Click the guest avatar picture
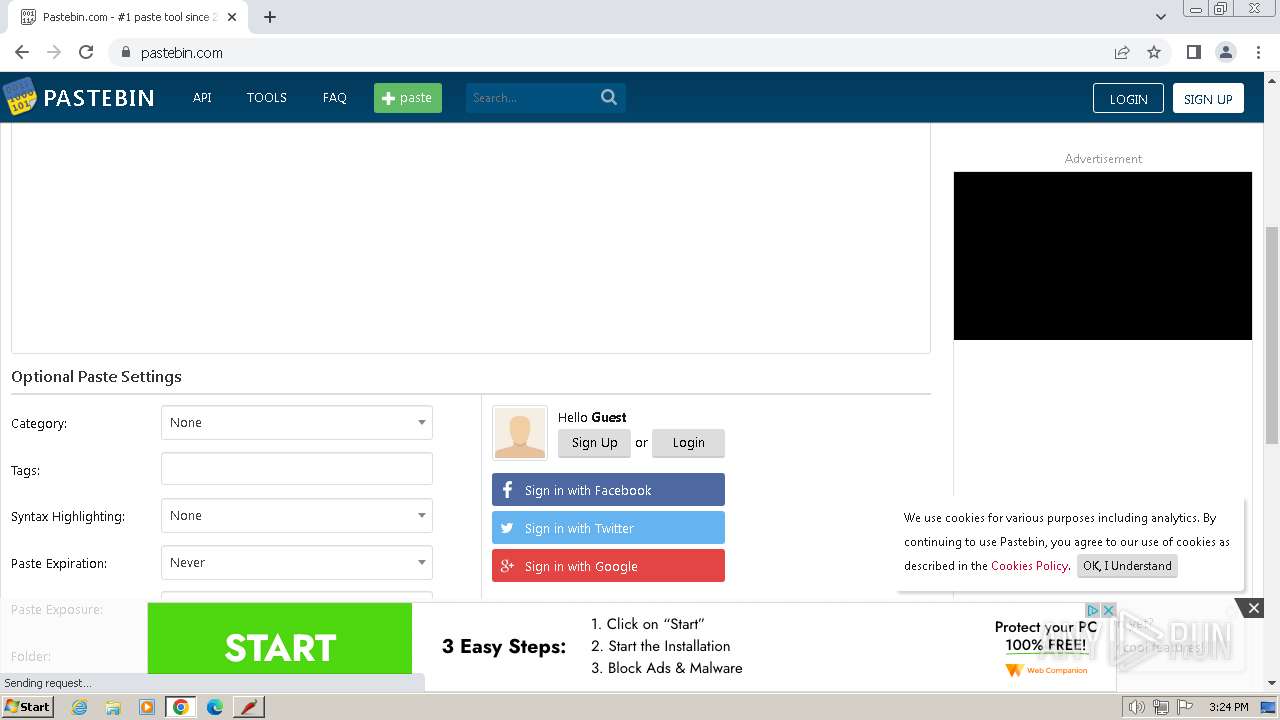 click(x=520, y=433)
